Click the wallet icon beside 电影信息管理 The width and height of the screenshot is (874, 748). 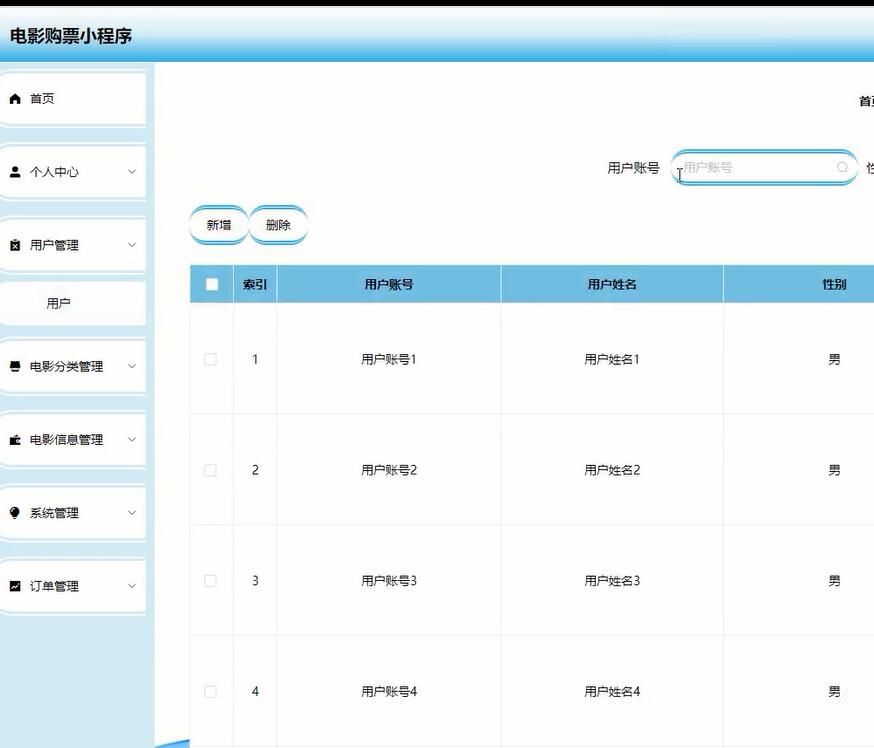coord(15,440)
